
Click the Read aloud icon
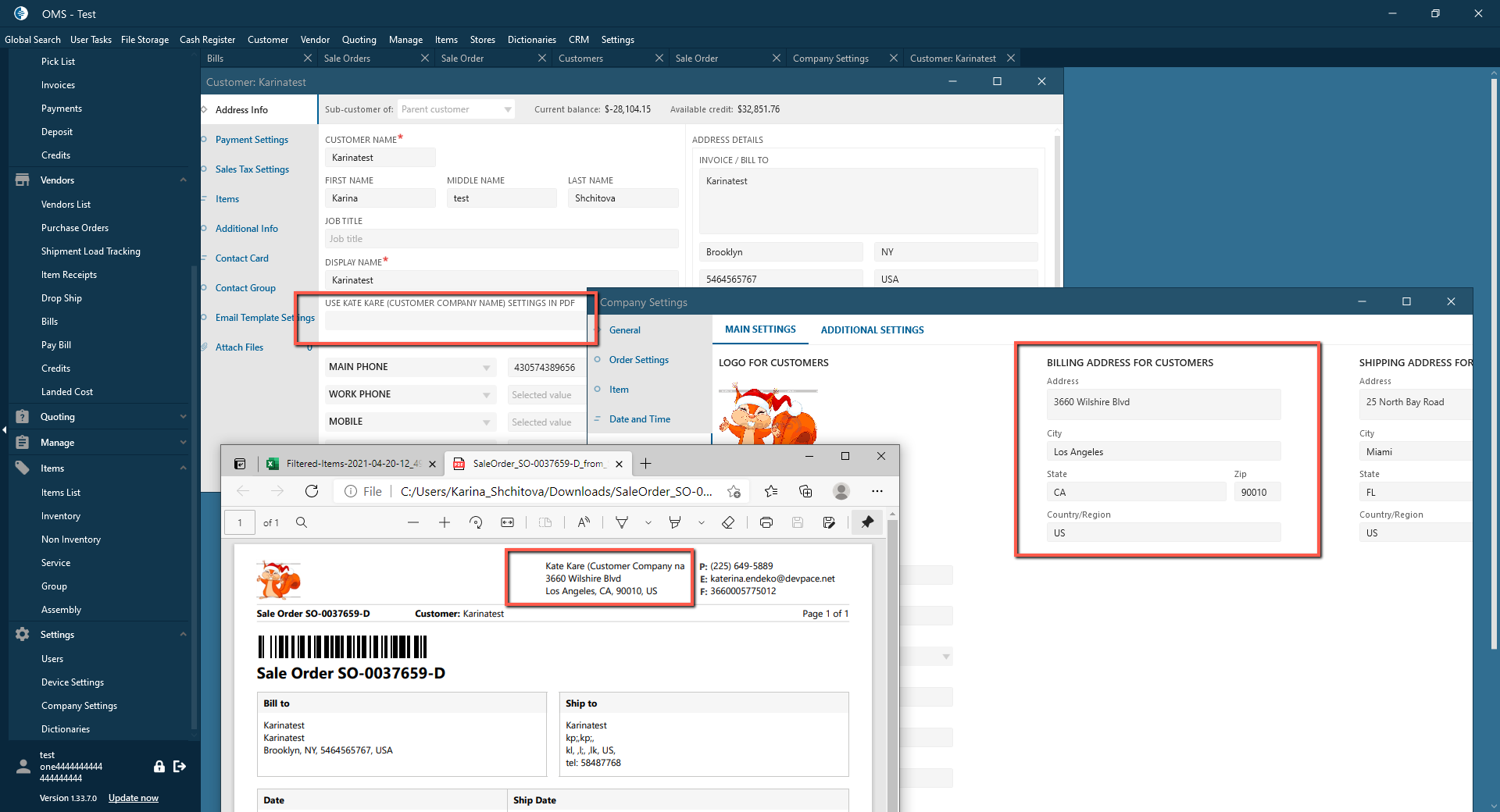coord(584,522)
